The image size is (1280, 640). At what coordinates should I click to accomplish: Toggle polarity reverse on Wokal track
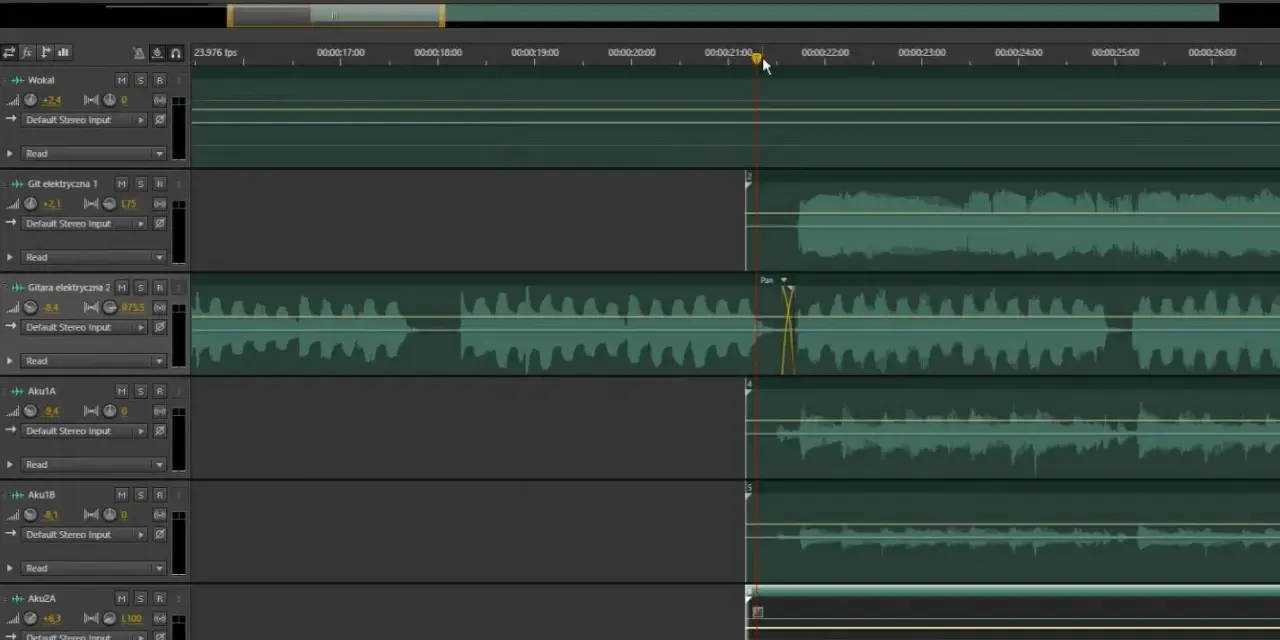click(159, 120)
